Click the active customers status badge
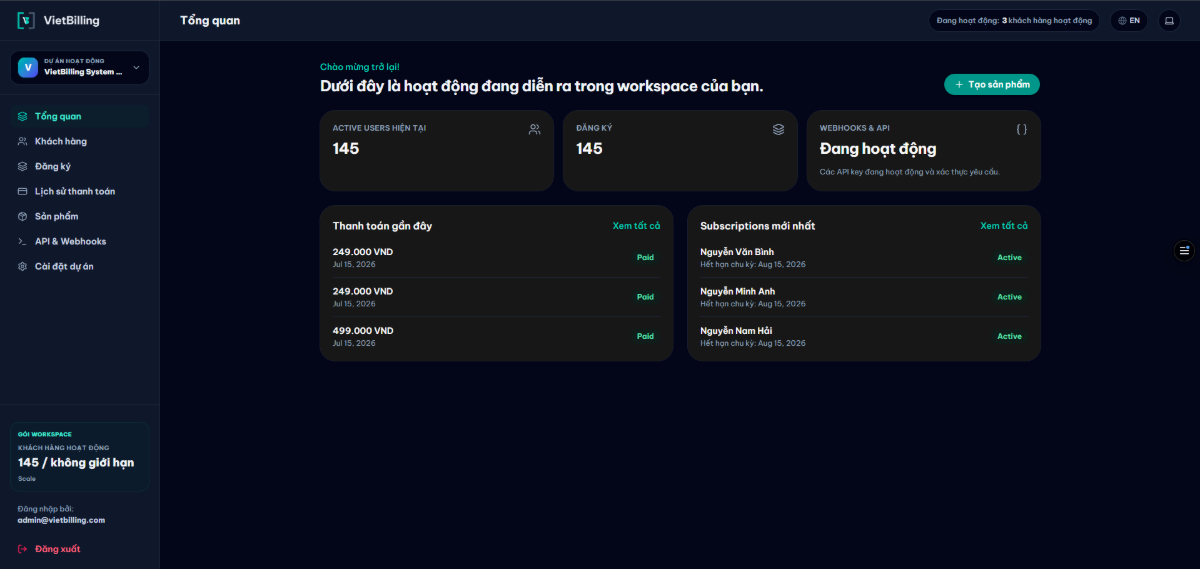 pyautogui.click(x=1014, y=20)
